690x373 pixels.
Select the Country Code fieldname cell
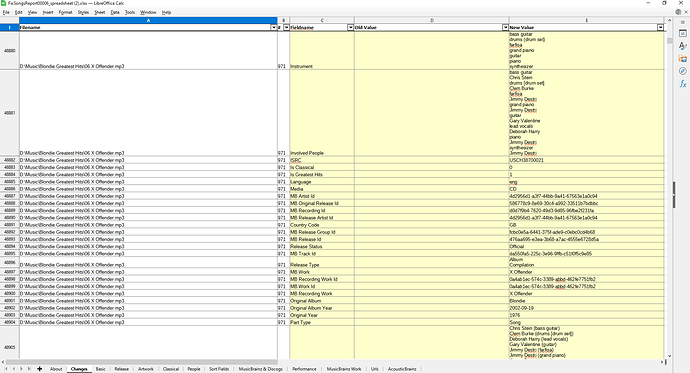(x=322, y=225)
